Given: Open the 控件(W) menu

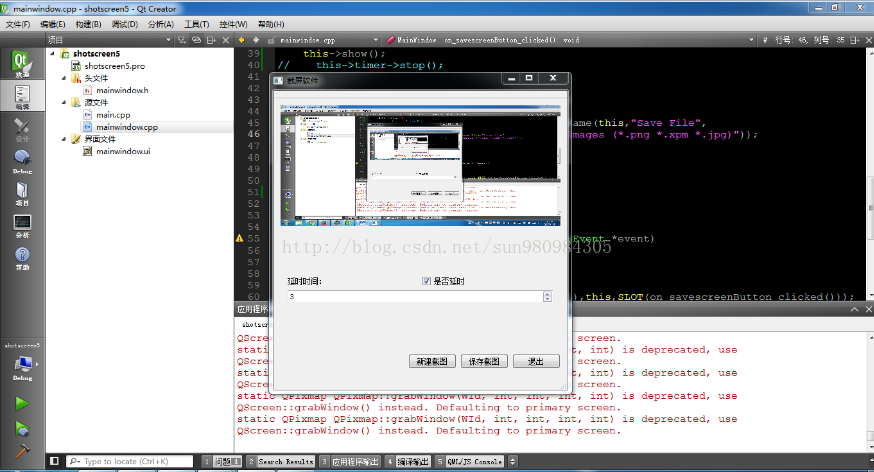Looking at the screenshot, I should tap(233, 24).
